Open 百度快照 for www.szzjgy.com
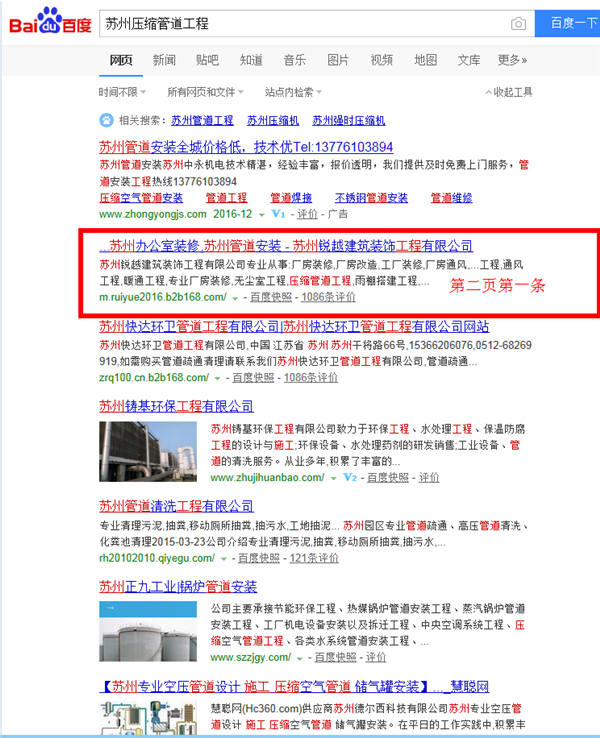This screenshot has width=600, height=738. click(335, 658)
